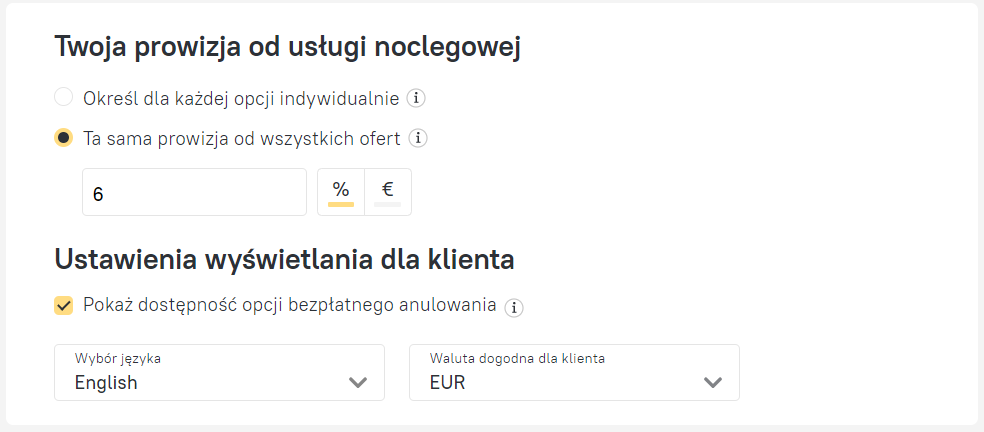Click the selected 'EUR' currency value

[x=447, y=382]
